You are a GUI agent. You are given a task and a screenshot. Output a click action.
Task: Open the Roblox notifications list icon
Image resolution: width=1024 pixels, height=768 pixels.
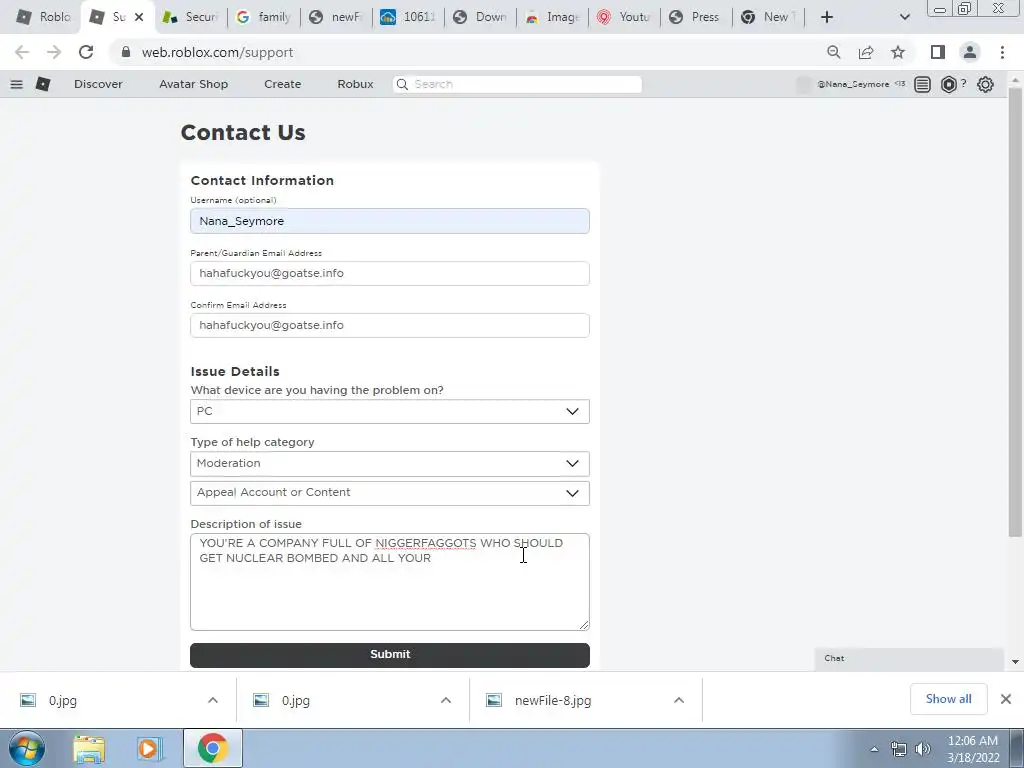tap(922, 84)
